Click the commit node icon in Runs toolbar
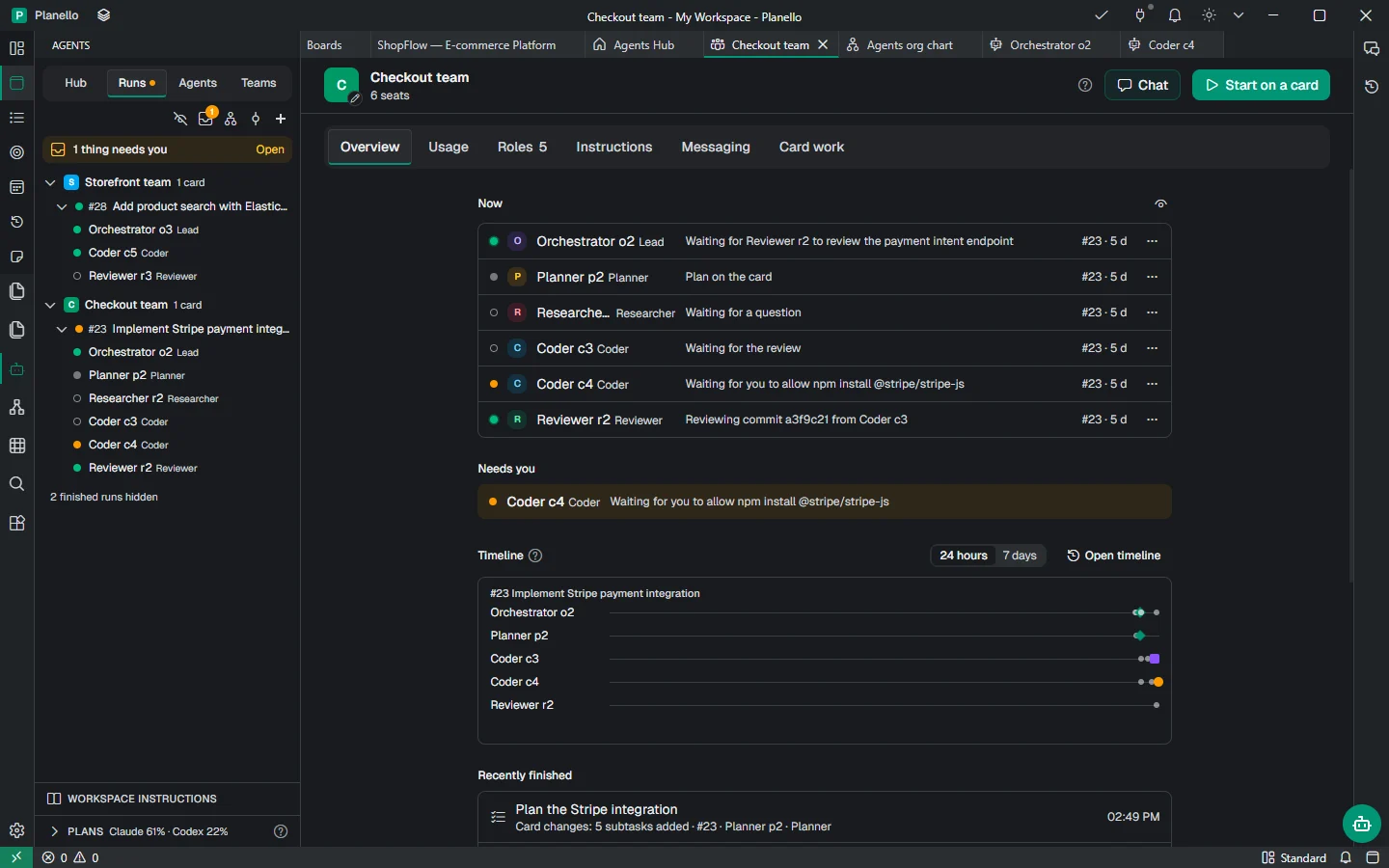The image size is (1389, 868). [256, 119]
